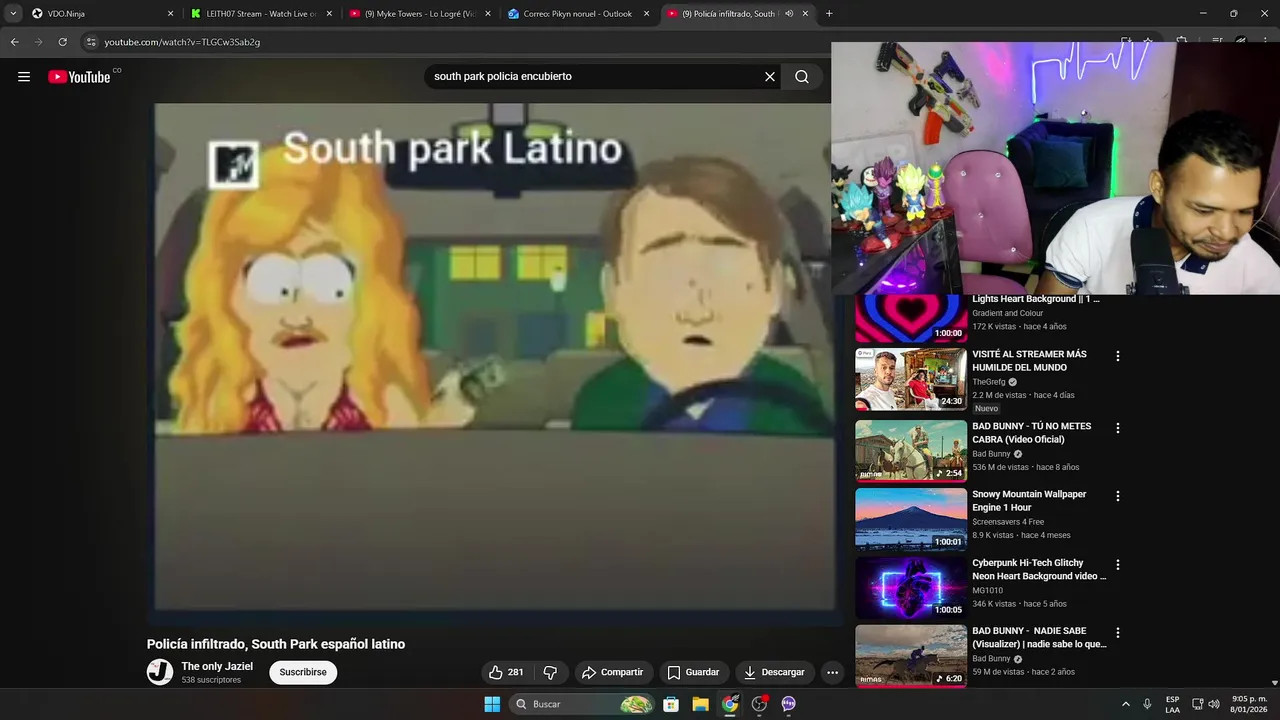Open options menu for VISITÉ AL STREAMER video
Viewport: 1280px width, 720px height.
[x=1118, y=356]
